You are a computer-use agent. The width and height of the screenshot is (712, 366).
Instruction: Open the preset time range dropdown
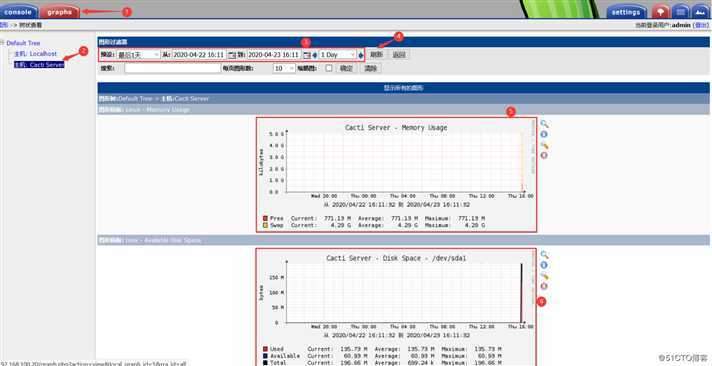tap(138, 55)
